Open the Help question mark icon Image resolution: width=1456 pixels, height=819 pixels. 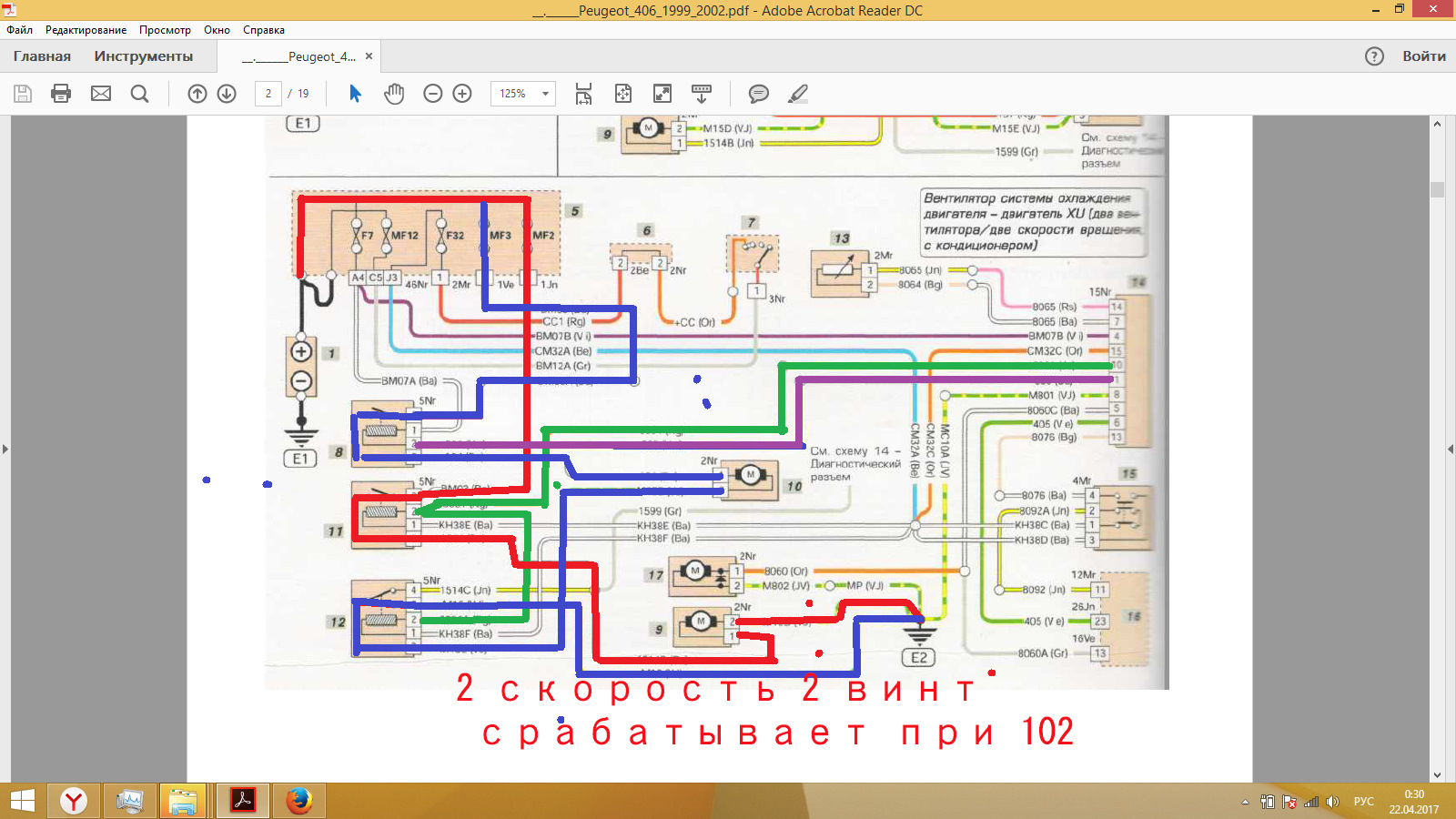tap(1374, 56)
